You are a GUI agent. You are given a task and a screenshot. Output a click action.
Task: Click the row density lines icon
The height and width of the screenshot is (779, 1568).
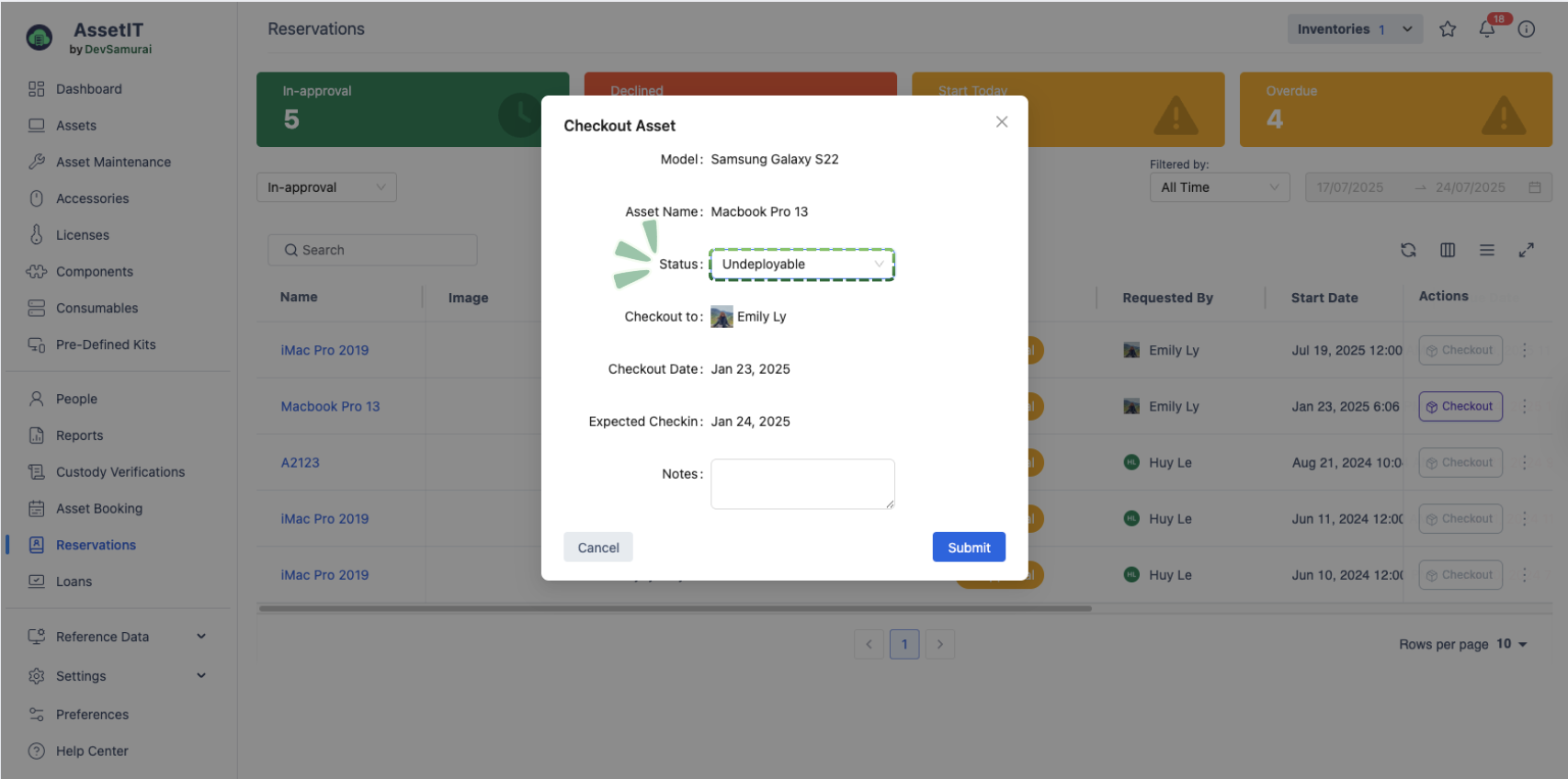click(1486, 250)
